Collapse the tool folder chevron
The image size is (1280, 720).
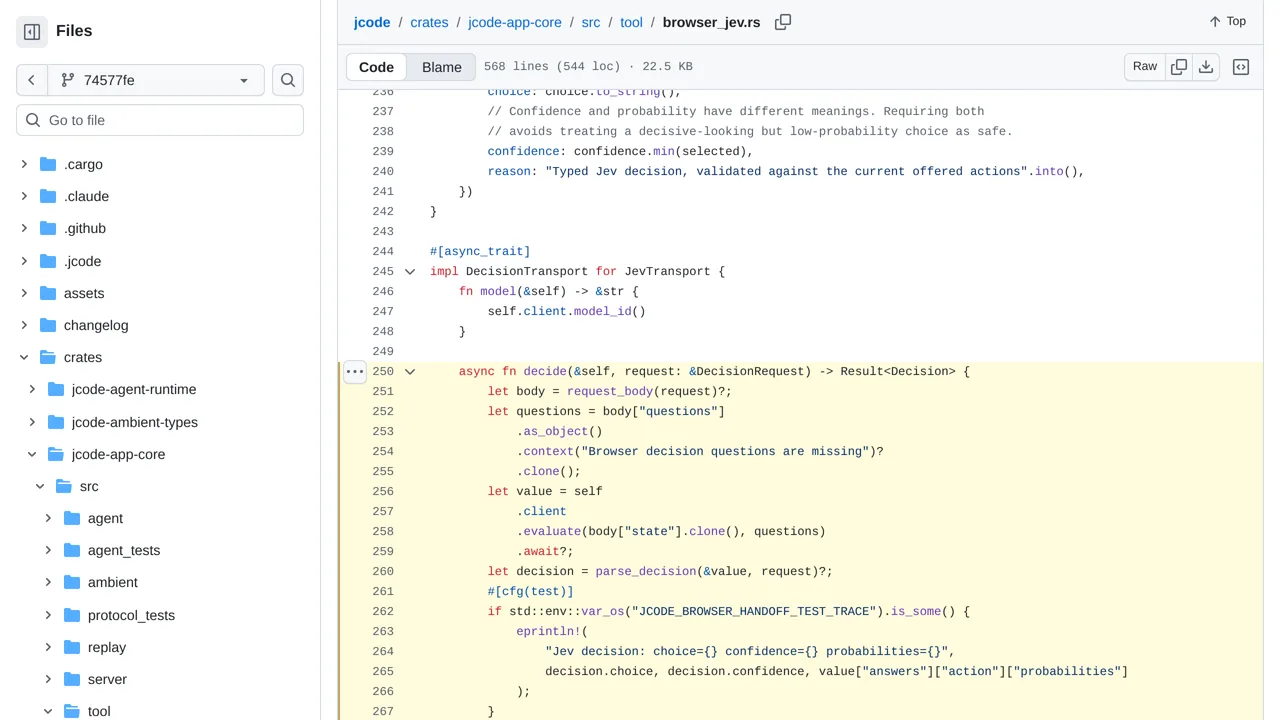[48, 711]
